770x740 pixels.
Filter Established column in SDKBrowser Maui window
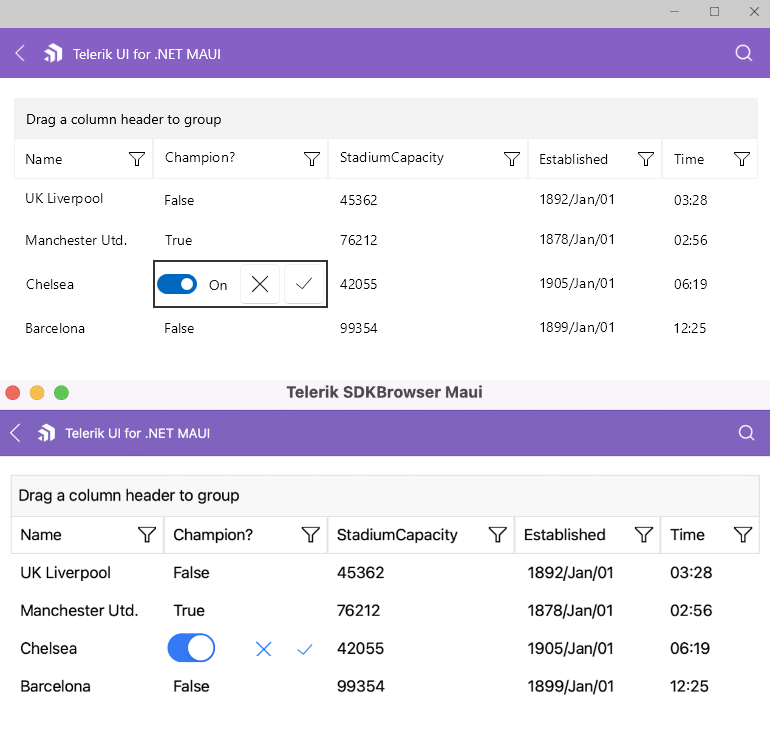click(x=644, y=534)
